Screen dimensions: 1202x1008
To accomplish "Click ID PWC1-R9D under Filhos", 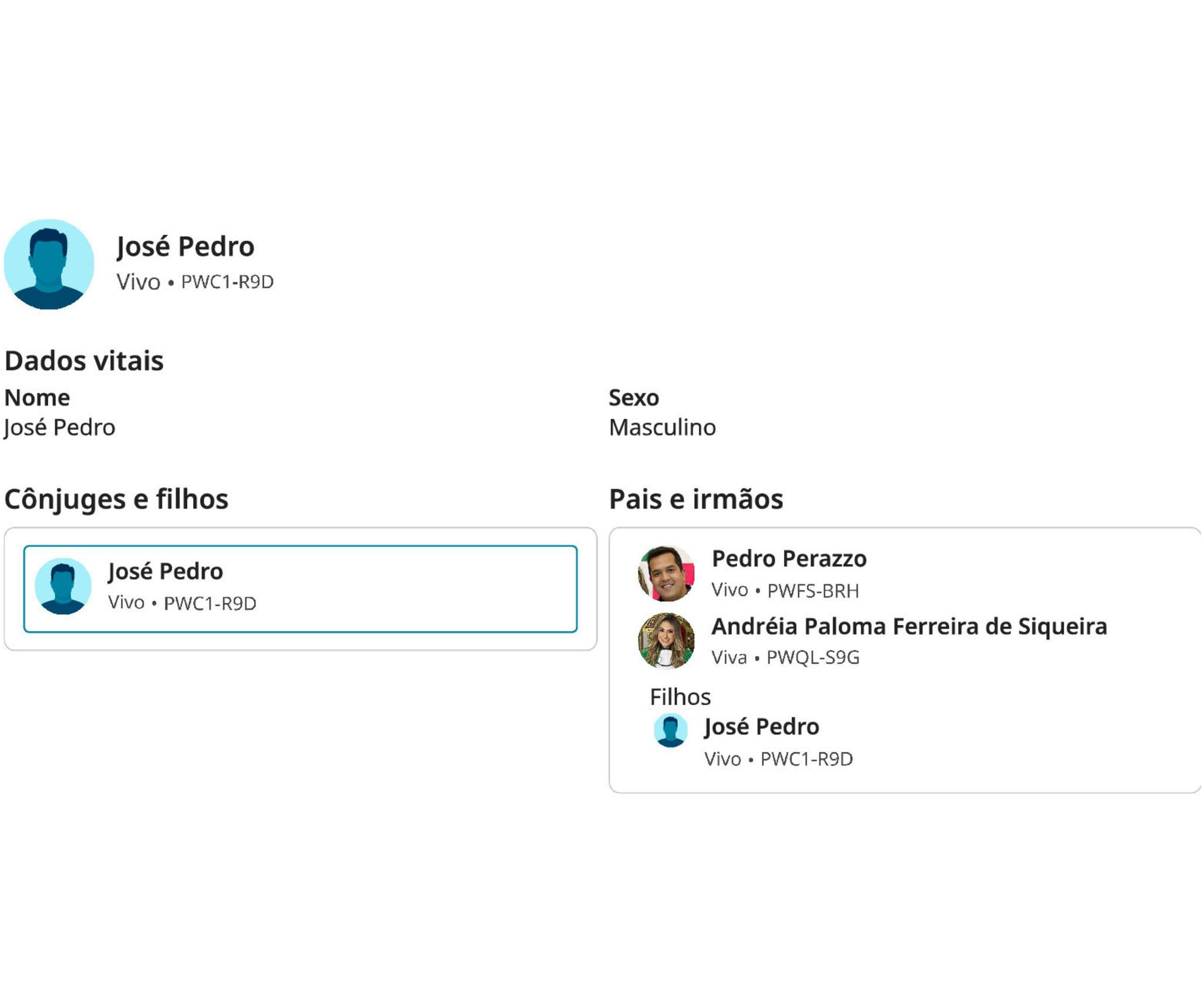I will pyautogui.click(x=806, y=758).
